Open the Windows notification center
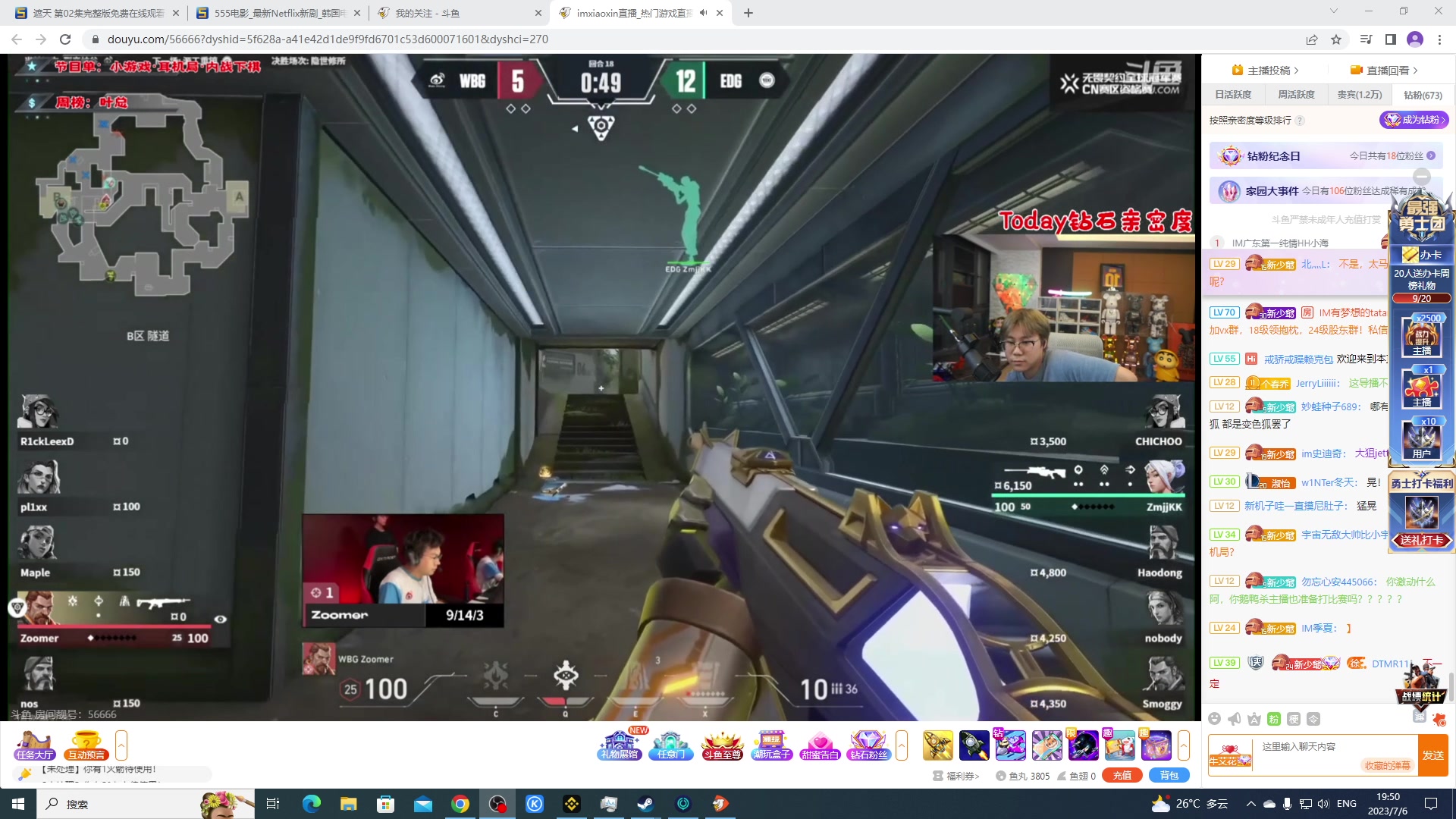The width and height of the screenshot is (1456, 819). click(1431, 804)
